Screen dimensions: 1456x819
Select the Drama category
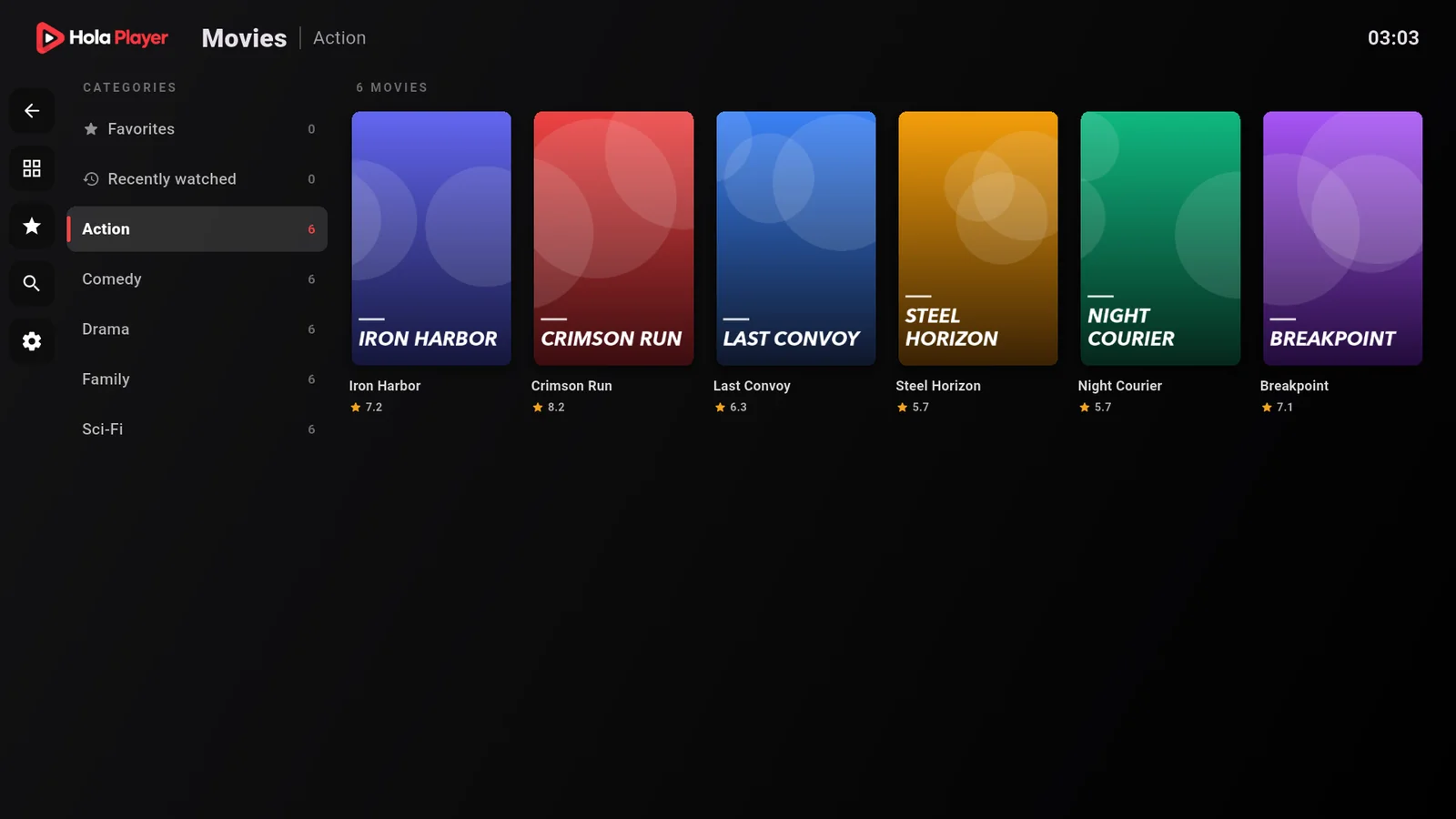coord(197,329)
